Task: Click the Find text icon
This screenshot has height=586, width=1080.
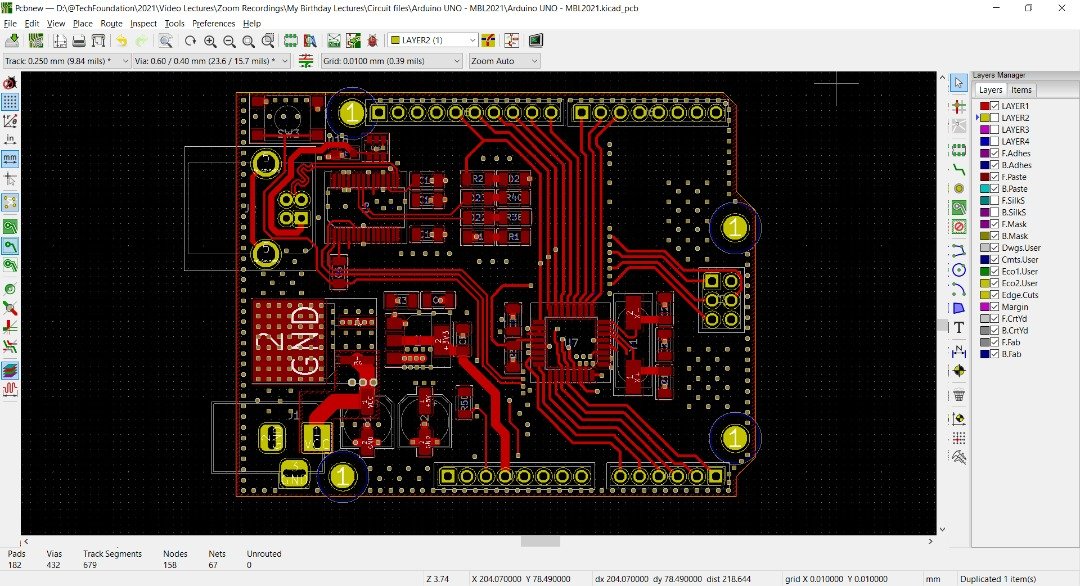Action: click(165, 41)
